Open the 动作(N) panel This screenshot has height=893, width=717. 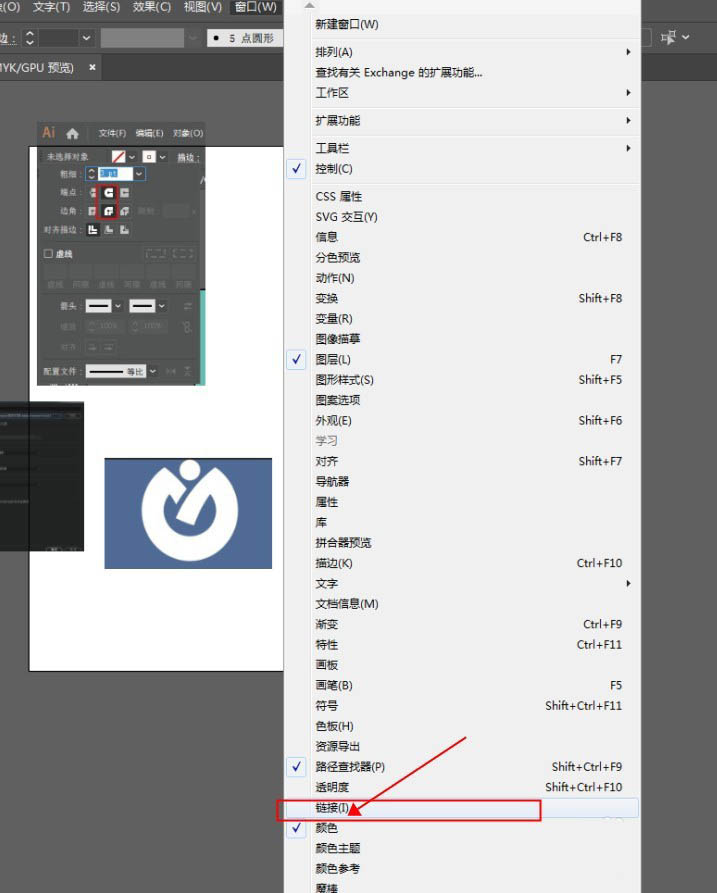click(x=462, y=278)
